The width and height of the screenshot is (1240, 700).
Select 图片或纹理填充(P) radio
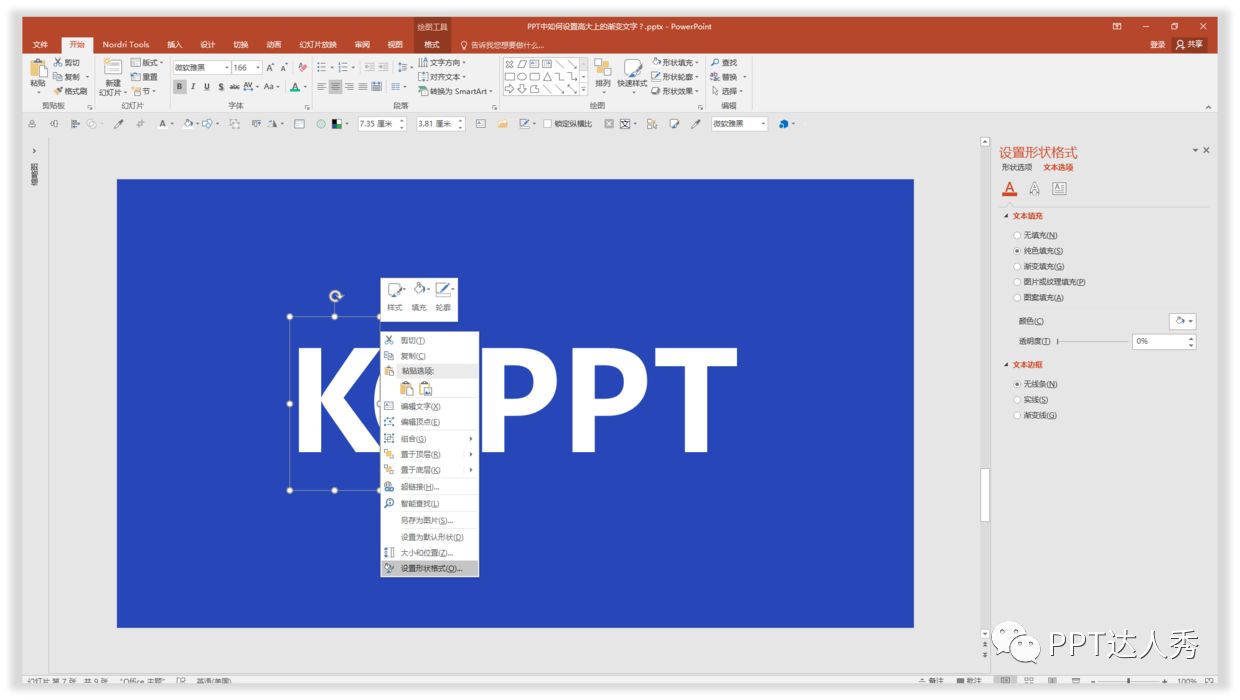(1017, 282)
